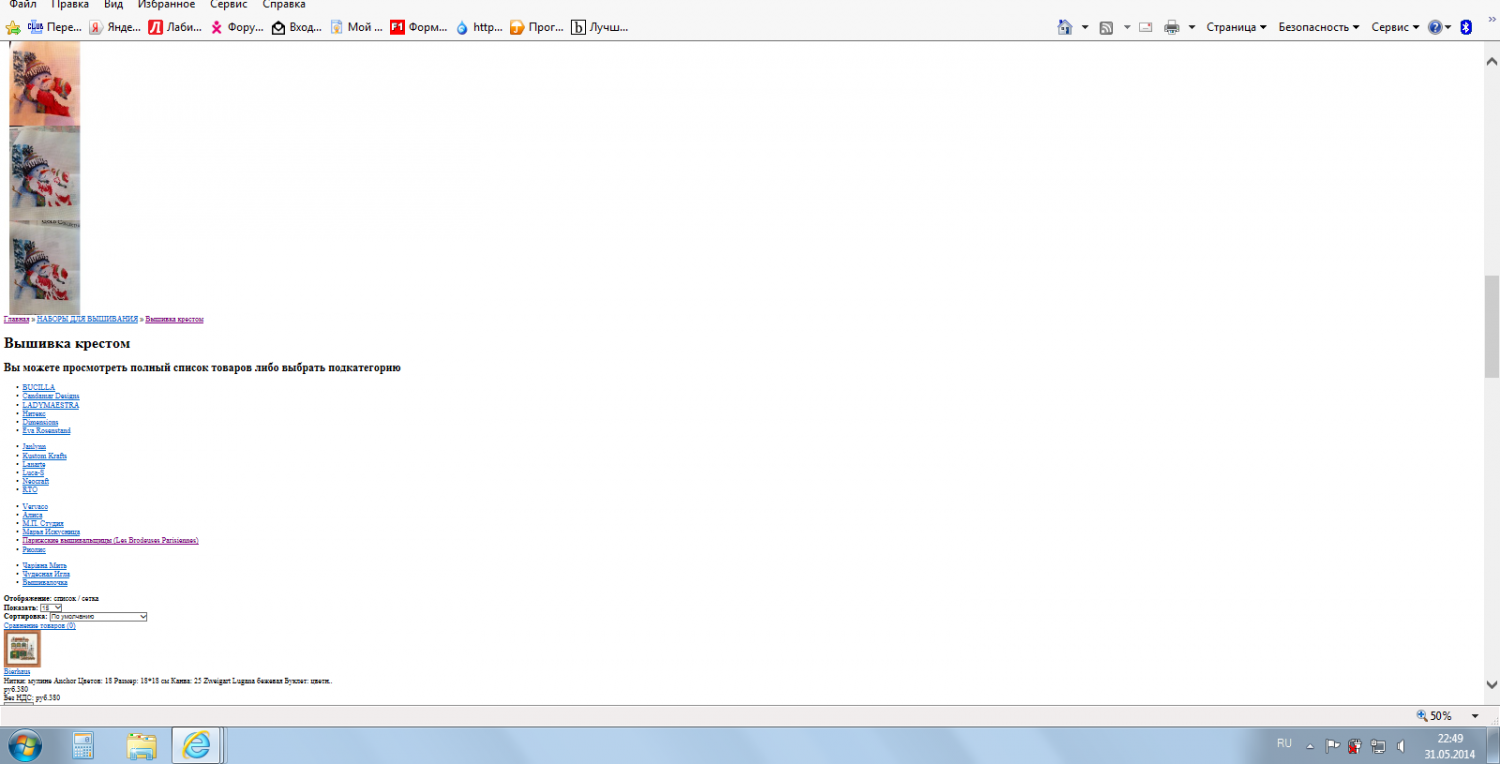
Task: Expand the Безопасность dropdown menu
Action: coord(1319,27)
